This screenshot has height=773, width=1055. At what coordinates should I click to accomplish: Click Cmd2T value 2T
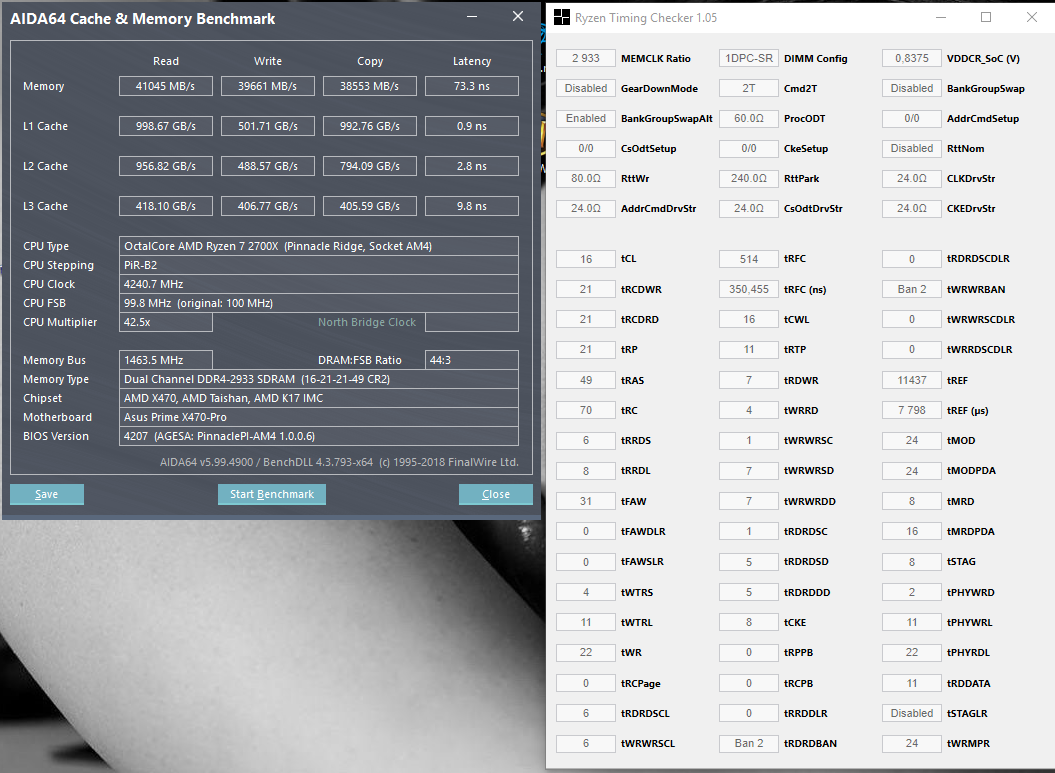pos(749,88)
